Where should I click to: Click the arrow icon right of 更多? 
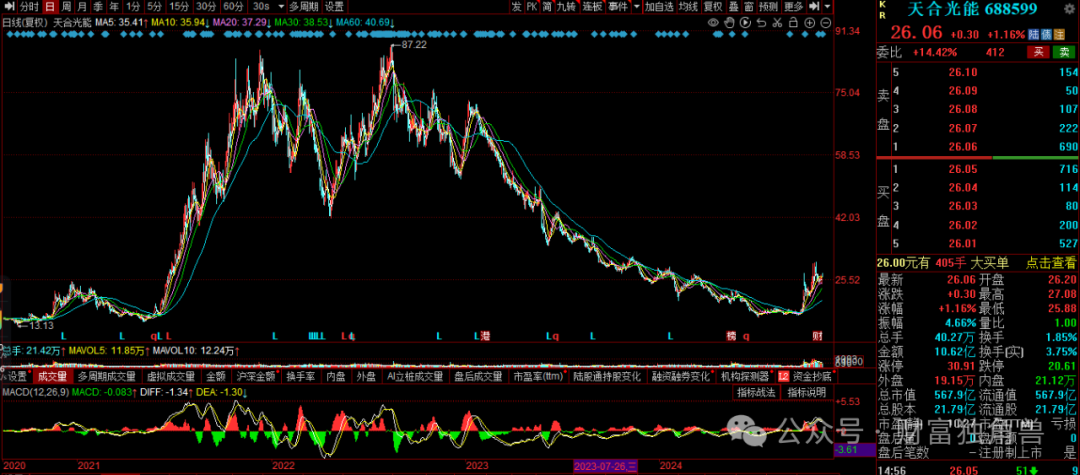(813, 6)
